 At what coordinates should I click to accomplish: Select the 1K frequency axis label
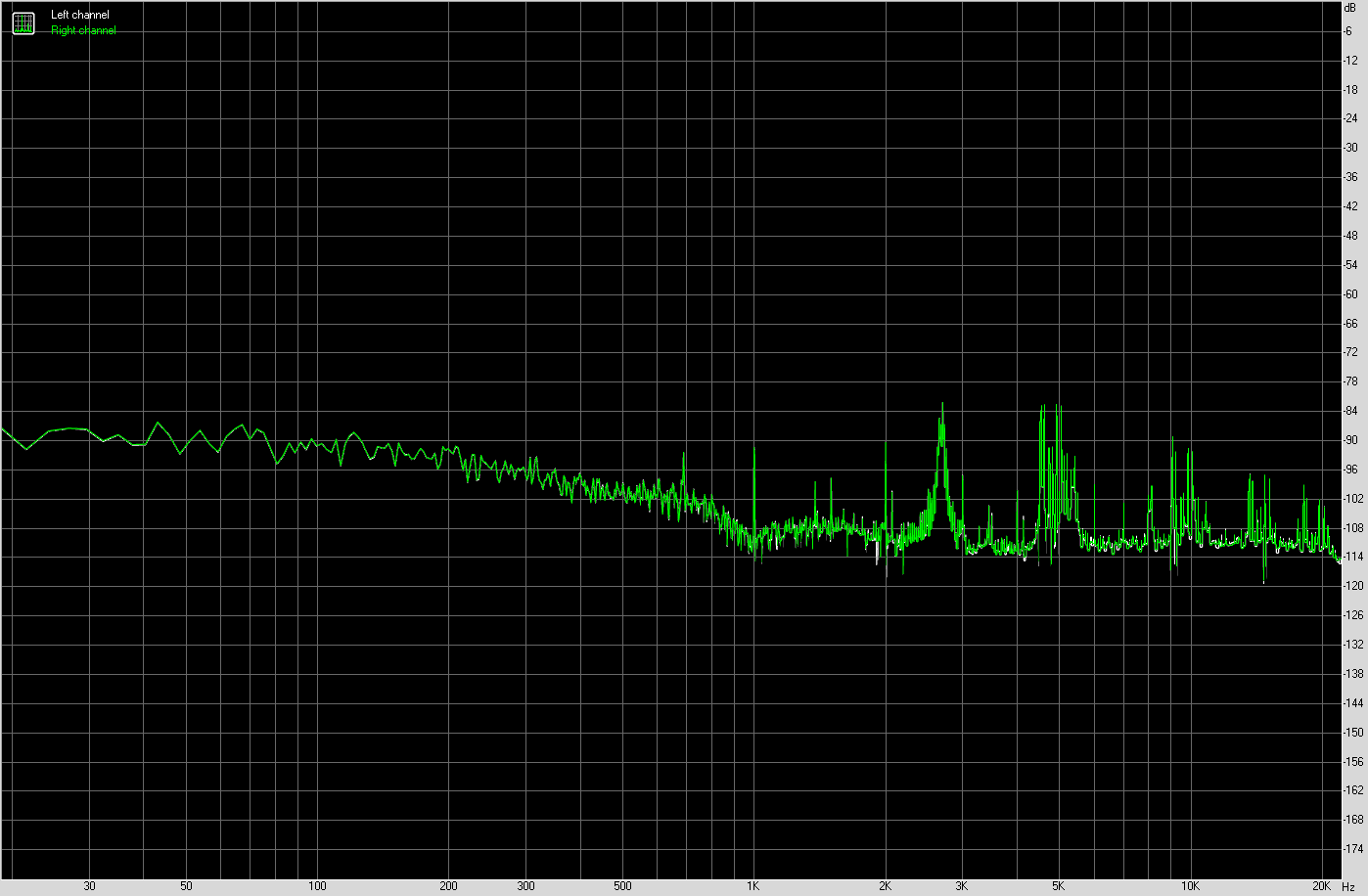pos(752,886)
